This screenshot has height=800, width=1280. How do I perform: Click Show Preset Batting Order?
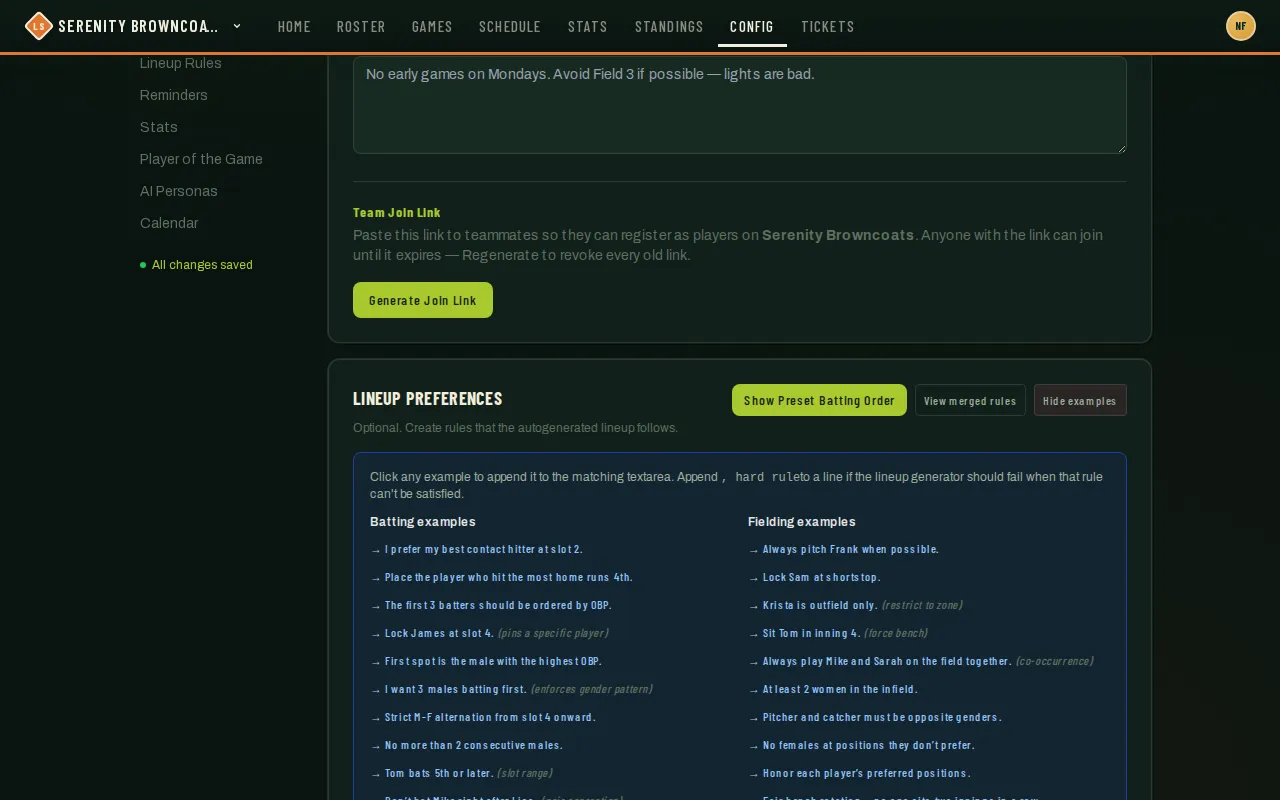(x=819, y=400)
